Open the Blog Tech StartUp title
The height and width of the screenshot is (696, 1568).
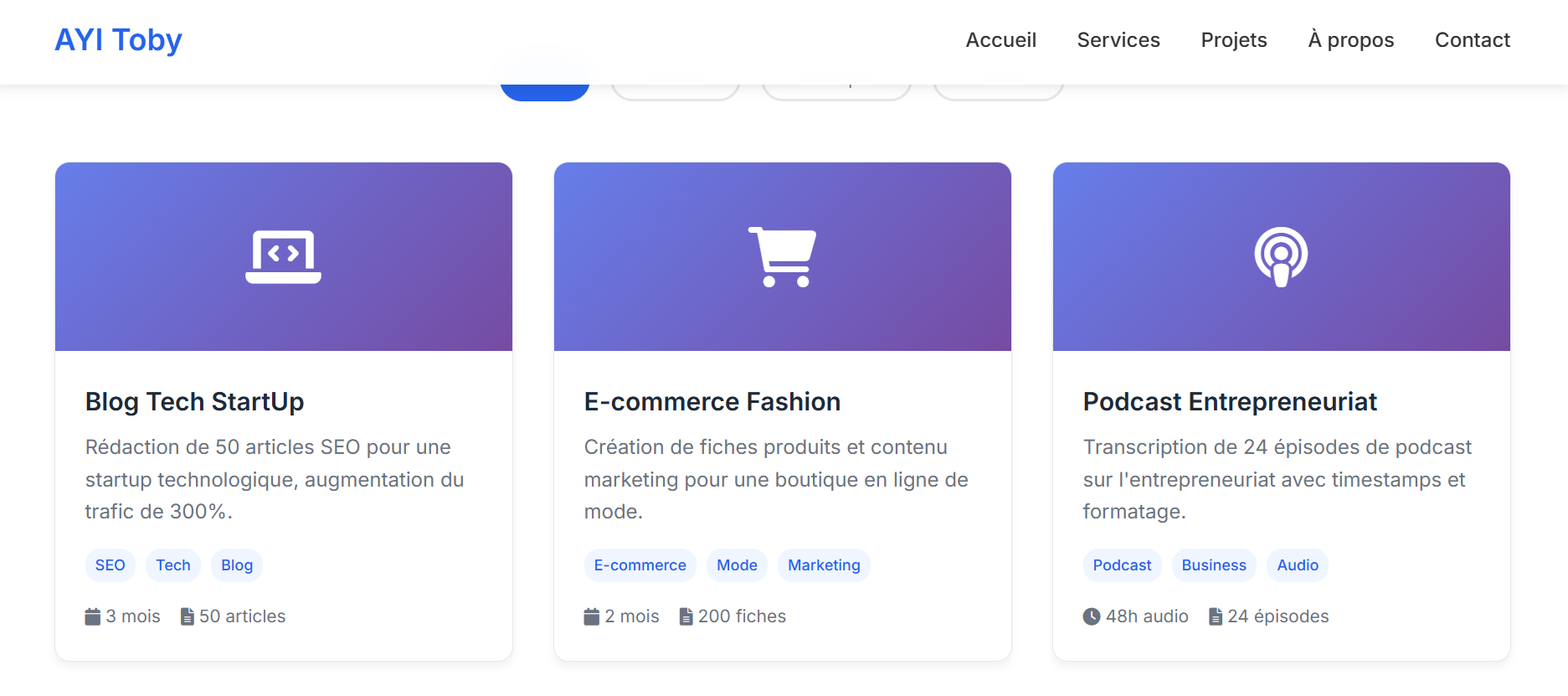tap(194, 402)
